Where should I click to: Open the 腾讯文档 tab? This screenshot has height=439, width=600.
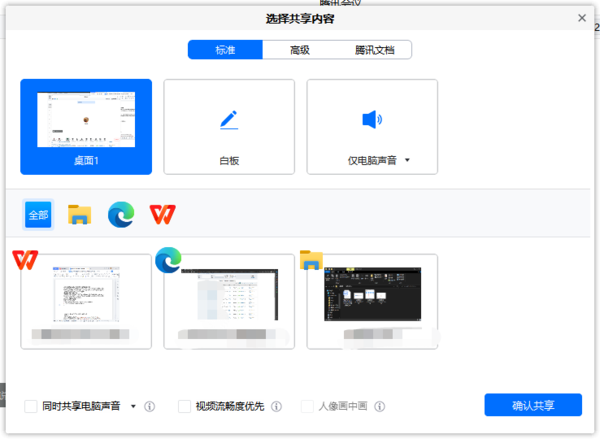[x=374, y=50]
